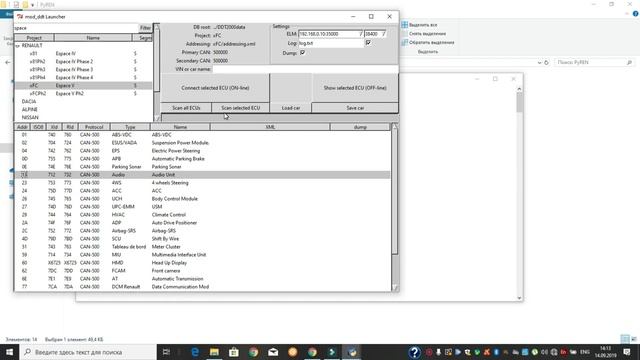The width and height of the screenshot is (640, 360).
Task: Select the DACIA project group
Action: 29,101
